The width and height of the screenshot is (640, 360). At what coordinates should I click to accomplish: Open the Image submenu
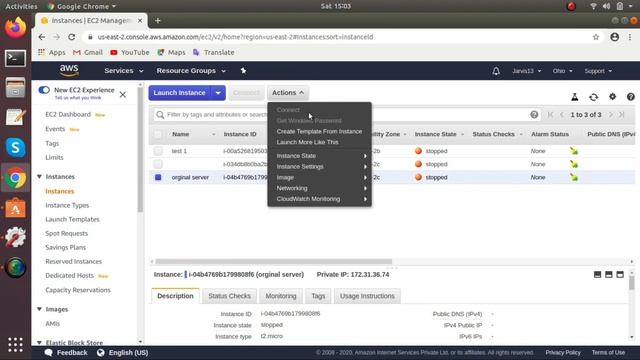(319, 178)
